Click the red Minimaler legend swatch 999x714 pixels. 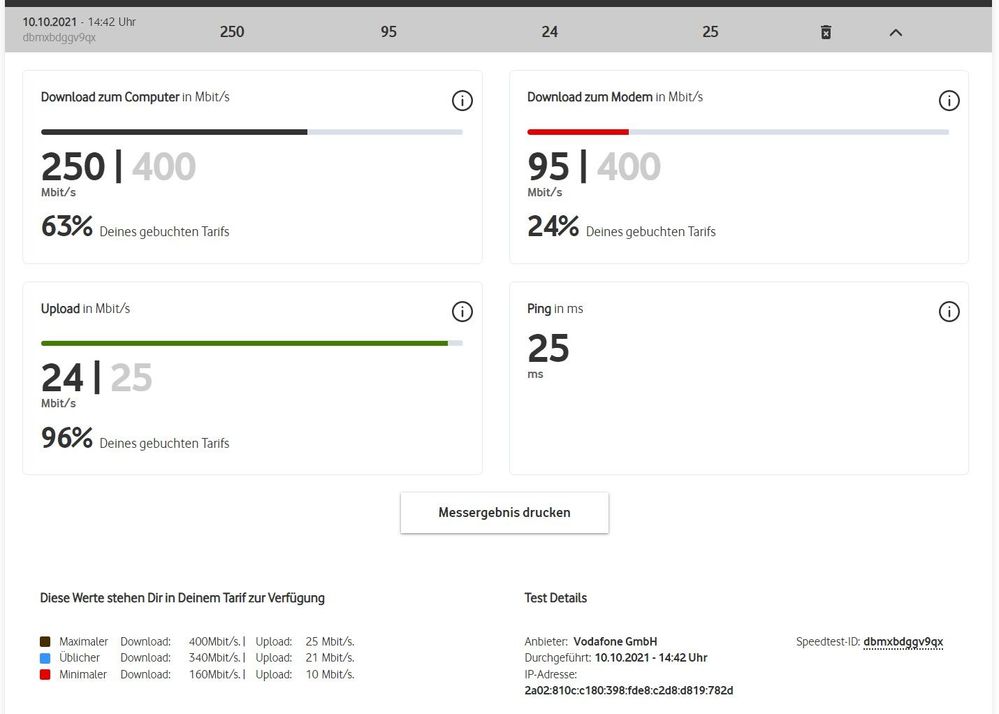(x=45, y=675)
